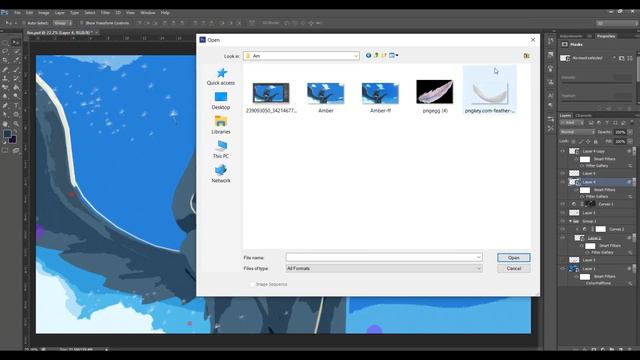The image size is (640, 360).
Task: Enable the Image Sequence checkbox
Action: pos(252,284)
